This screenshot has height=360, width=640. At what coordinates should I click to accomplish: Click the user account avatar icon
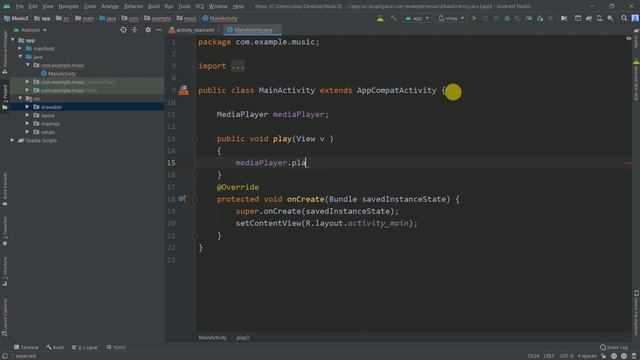635,18
